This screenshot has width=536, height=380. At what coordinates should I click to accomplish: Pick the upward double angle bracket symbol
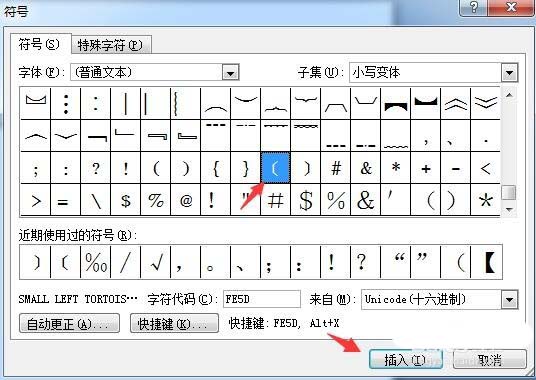click(x=456, y=103)
